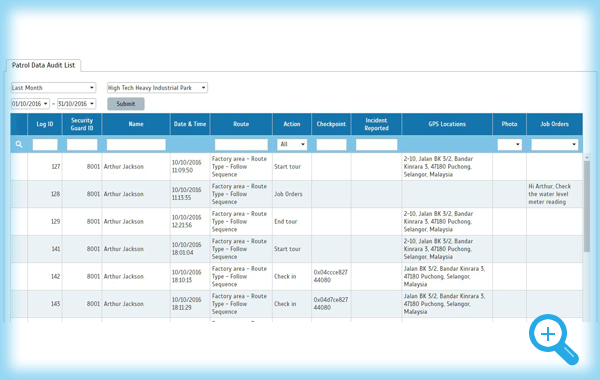Click the table's vertical scrollbar
This screenshot has height=380, width=600.
click(587, 207)
